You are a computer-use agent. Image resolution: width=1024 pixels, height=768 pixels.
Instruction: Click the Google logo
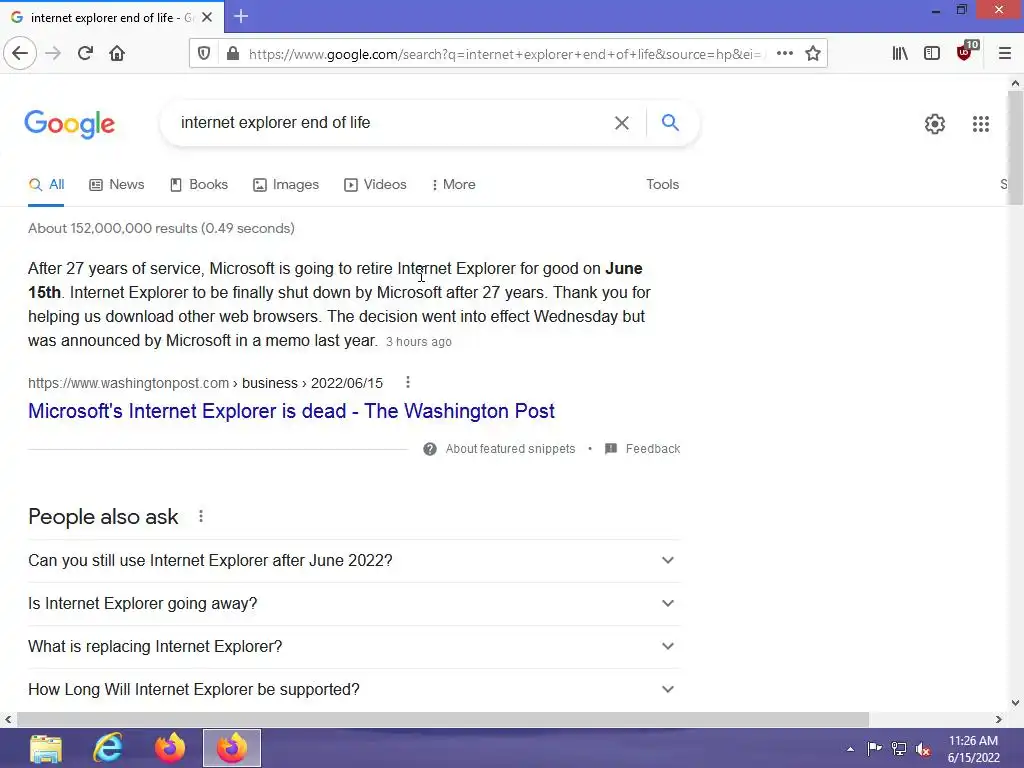(x=70, y=124)
